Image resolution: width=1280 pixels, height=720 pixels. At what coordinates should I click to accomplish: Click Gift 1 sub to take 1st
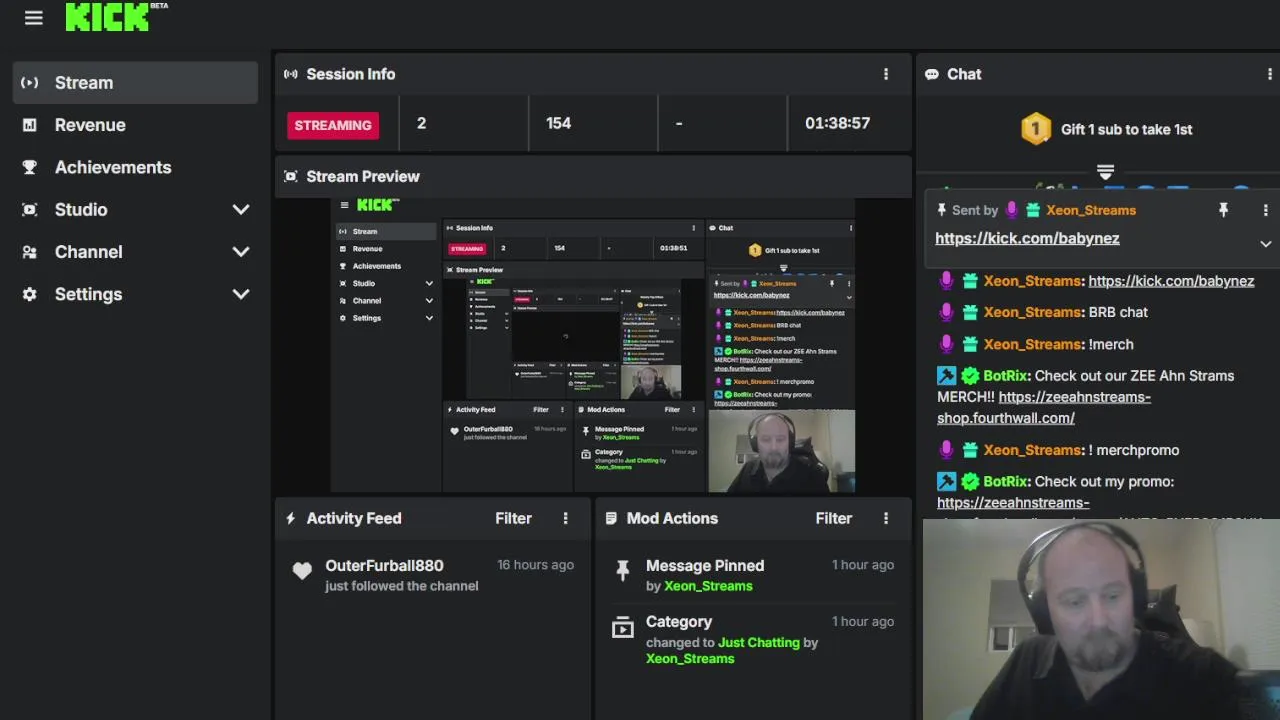1126,129
